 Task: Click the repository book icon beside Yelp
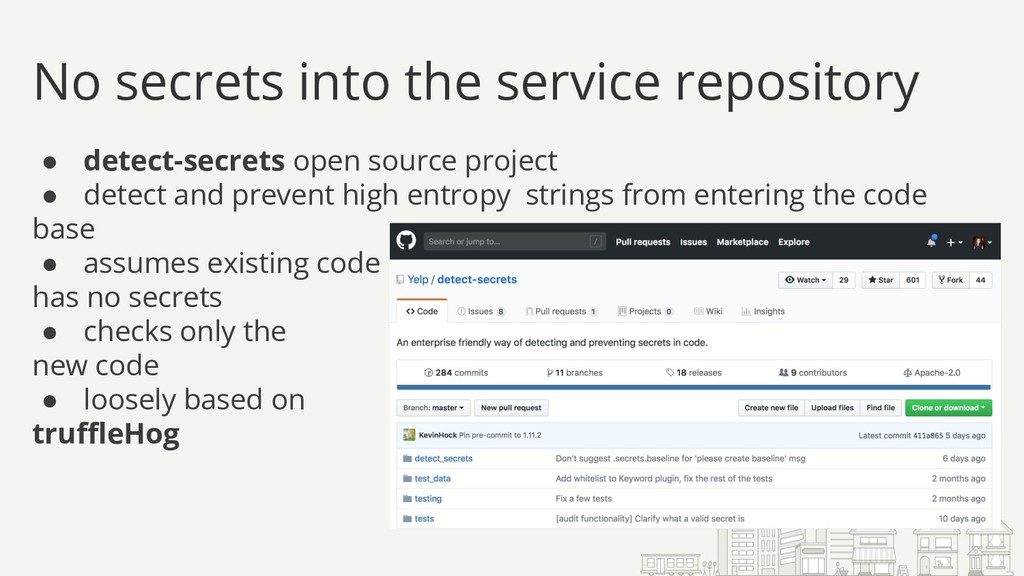[400, 280]
